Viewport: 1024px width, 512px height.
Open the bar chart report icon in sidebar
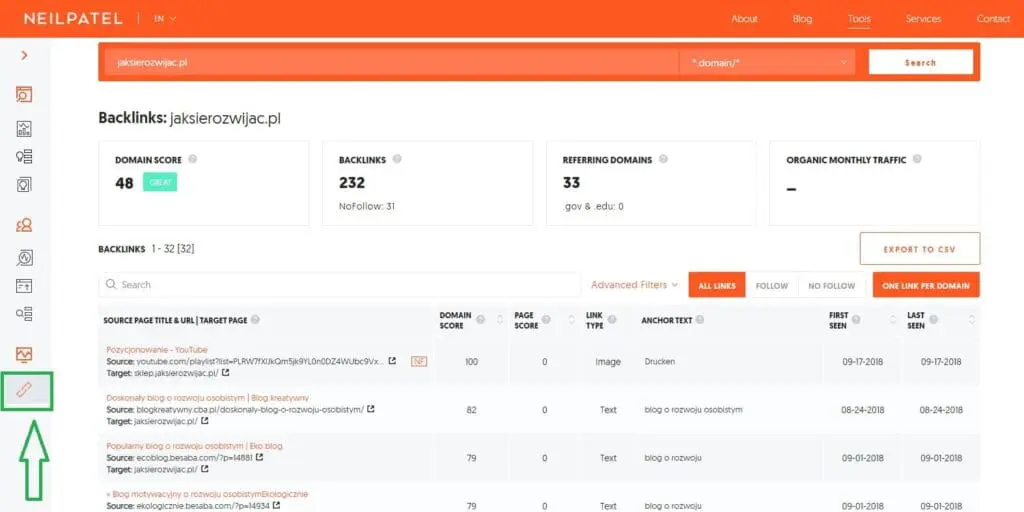(24, 128)
